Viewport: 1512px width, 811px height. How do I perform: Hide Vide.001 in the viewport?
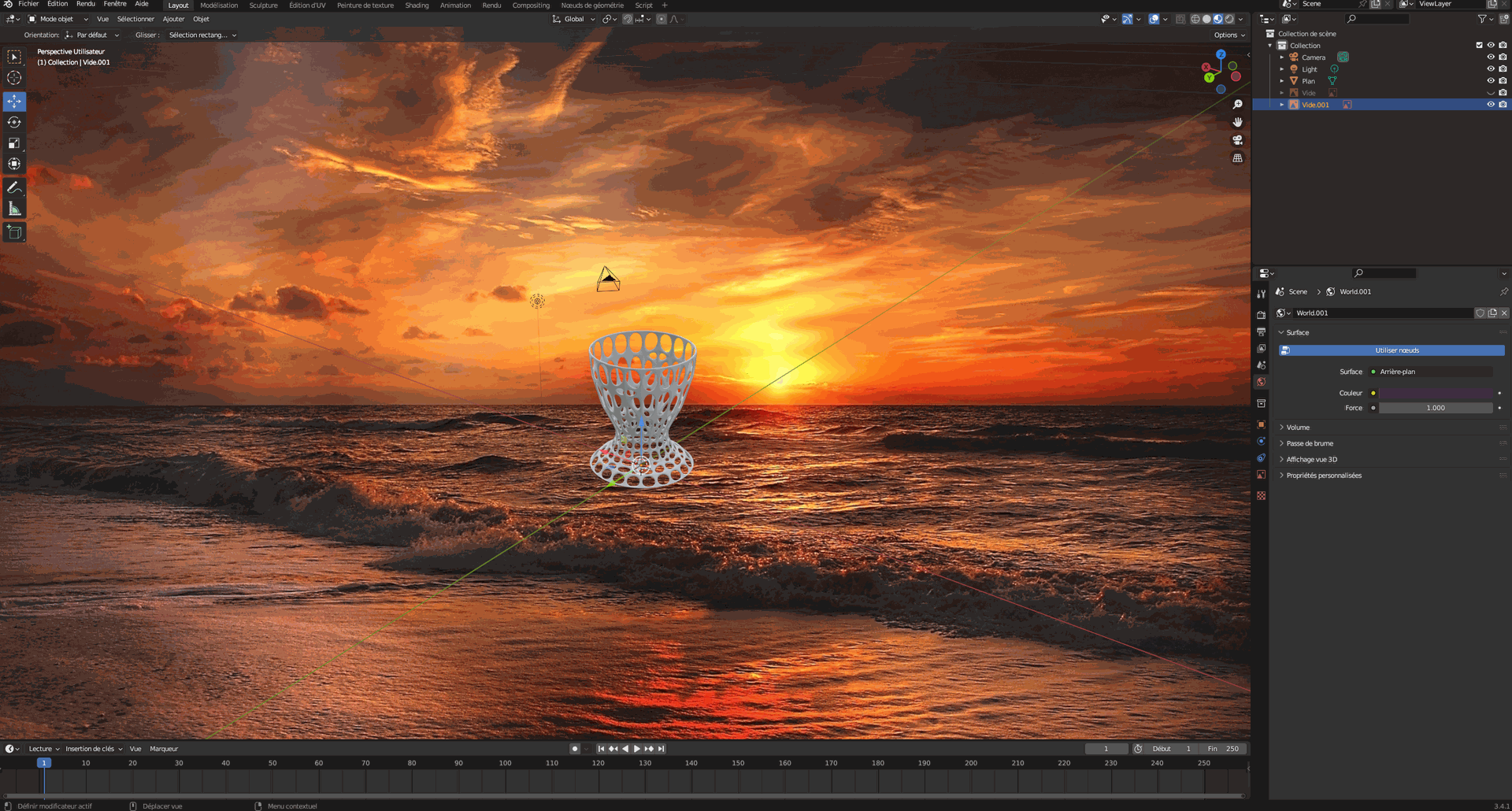[1490, 105]
